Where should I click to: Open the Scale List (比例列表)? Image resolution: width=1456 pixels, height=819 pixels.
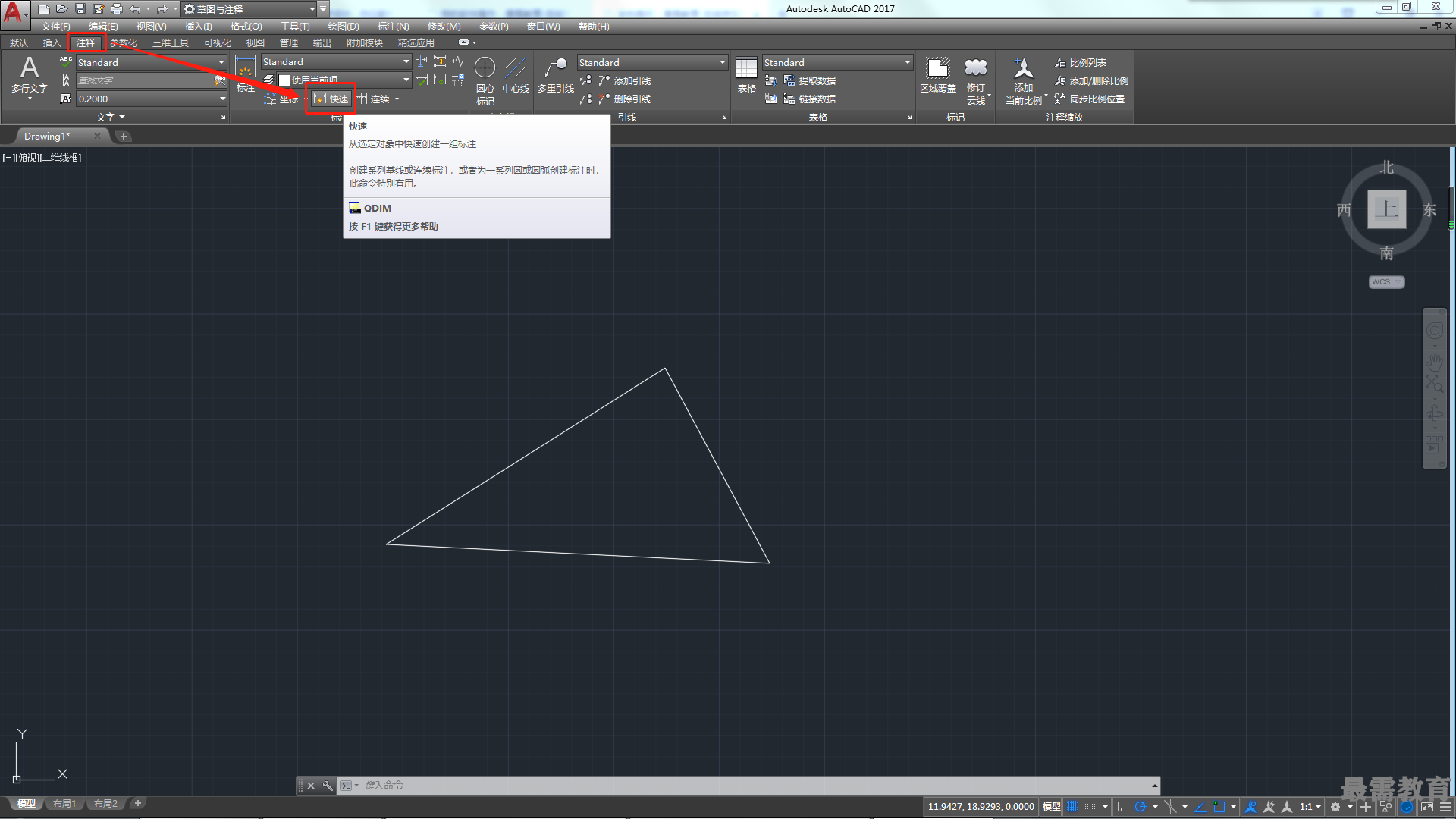1080,63
